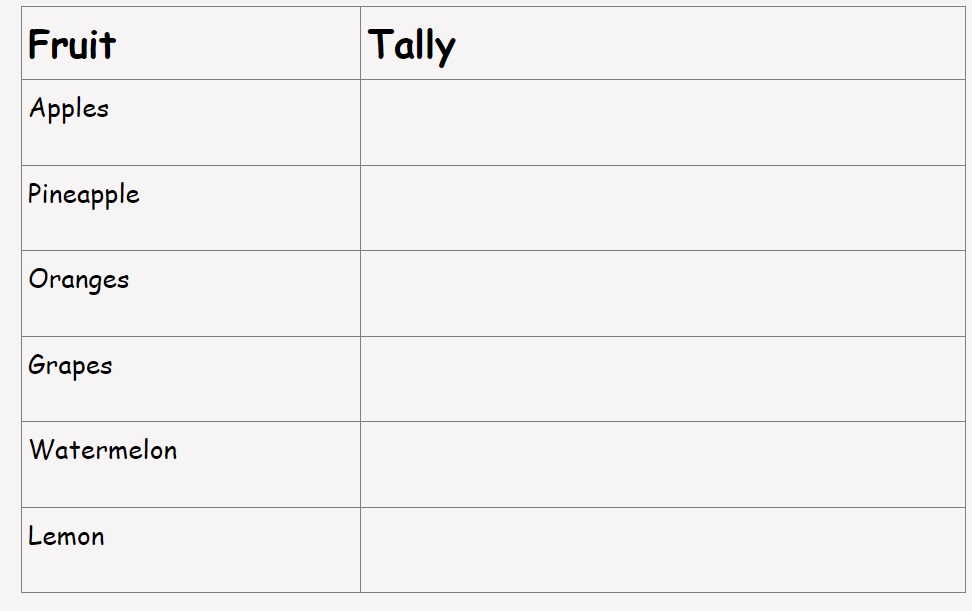
Task: Select the Grapes label cell
Action: (x=191, y=379)
